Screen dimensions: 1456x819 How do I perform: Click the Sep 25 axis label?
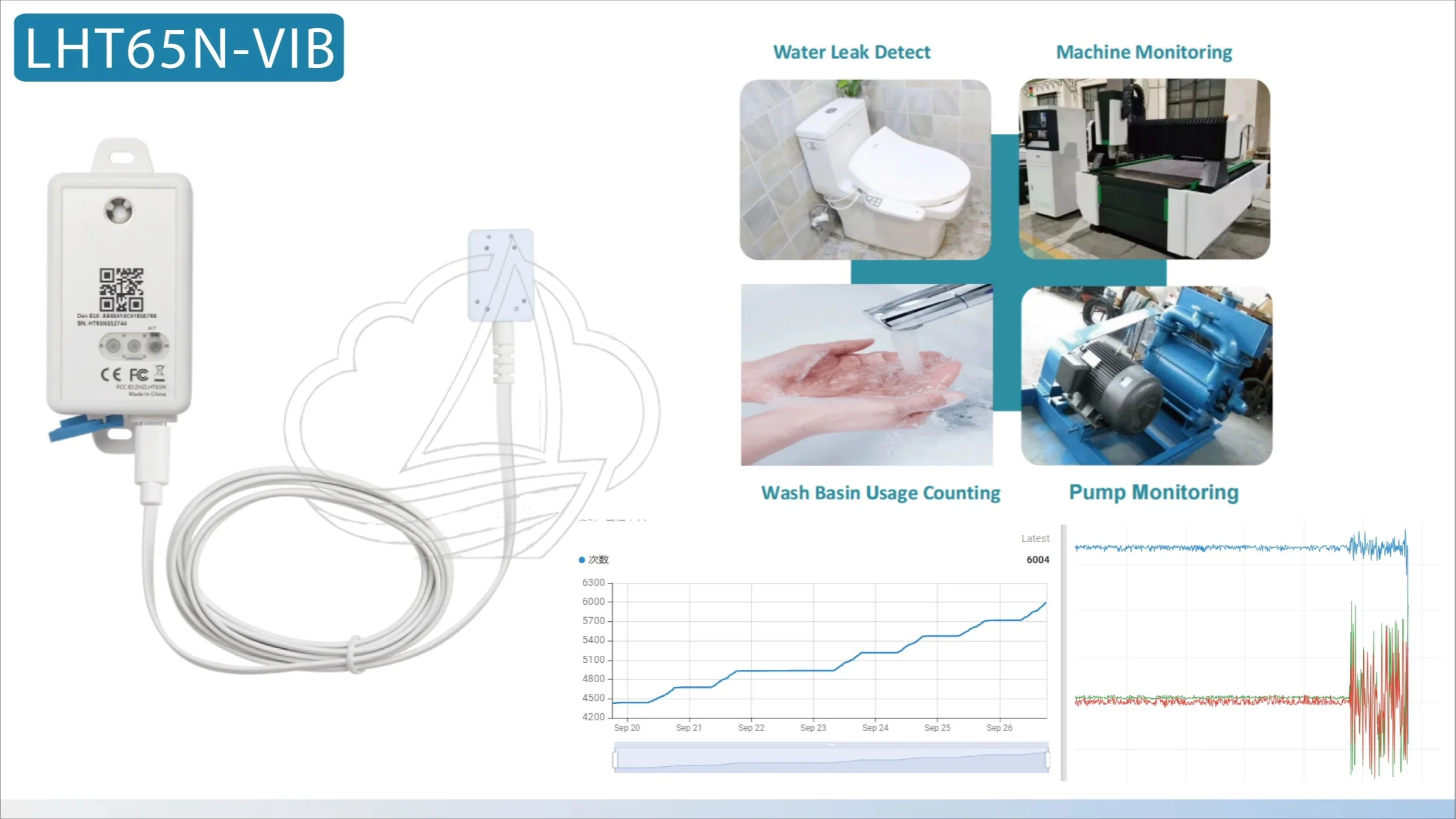pyautogui.click(x=937, y=728)
